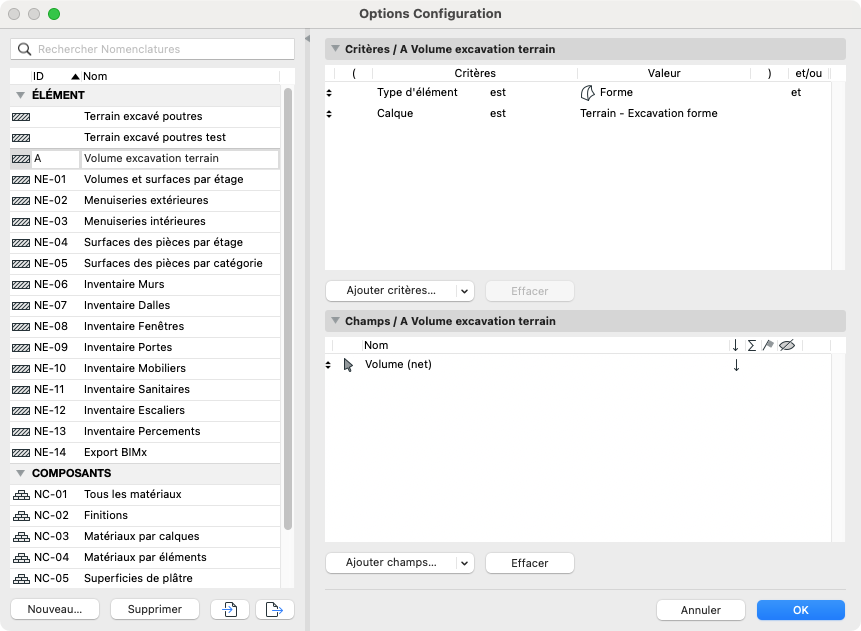Screen dimensions: 861x631
Task: Click the search magnifier icon
Action: pyautogui.click(x=24, y=49)
